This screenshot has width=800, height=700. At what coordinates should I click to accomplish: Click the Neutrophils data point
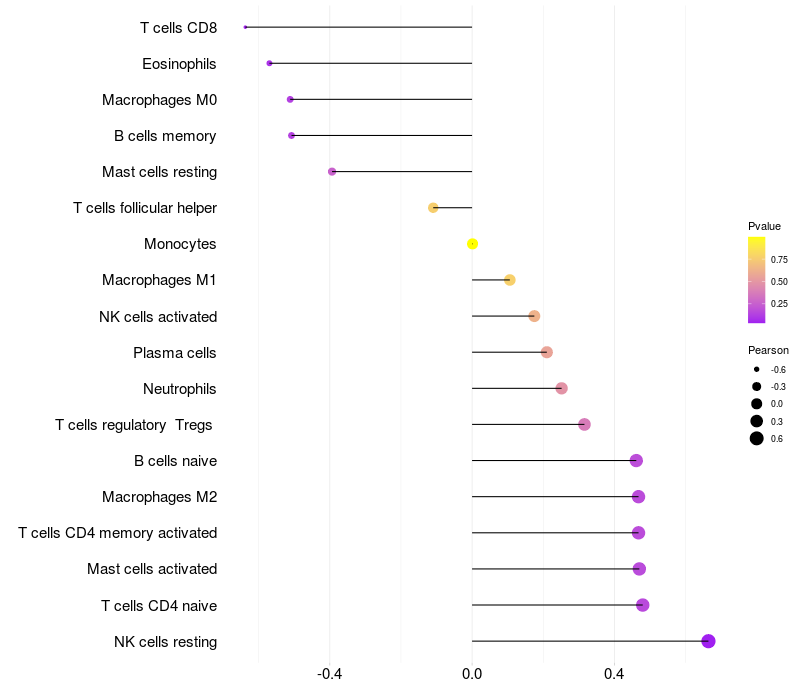click(x=561, y=388)
